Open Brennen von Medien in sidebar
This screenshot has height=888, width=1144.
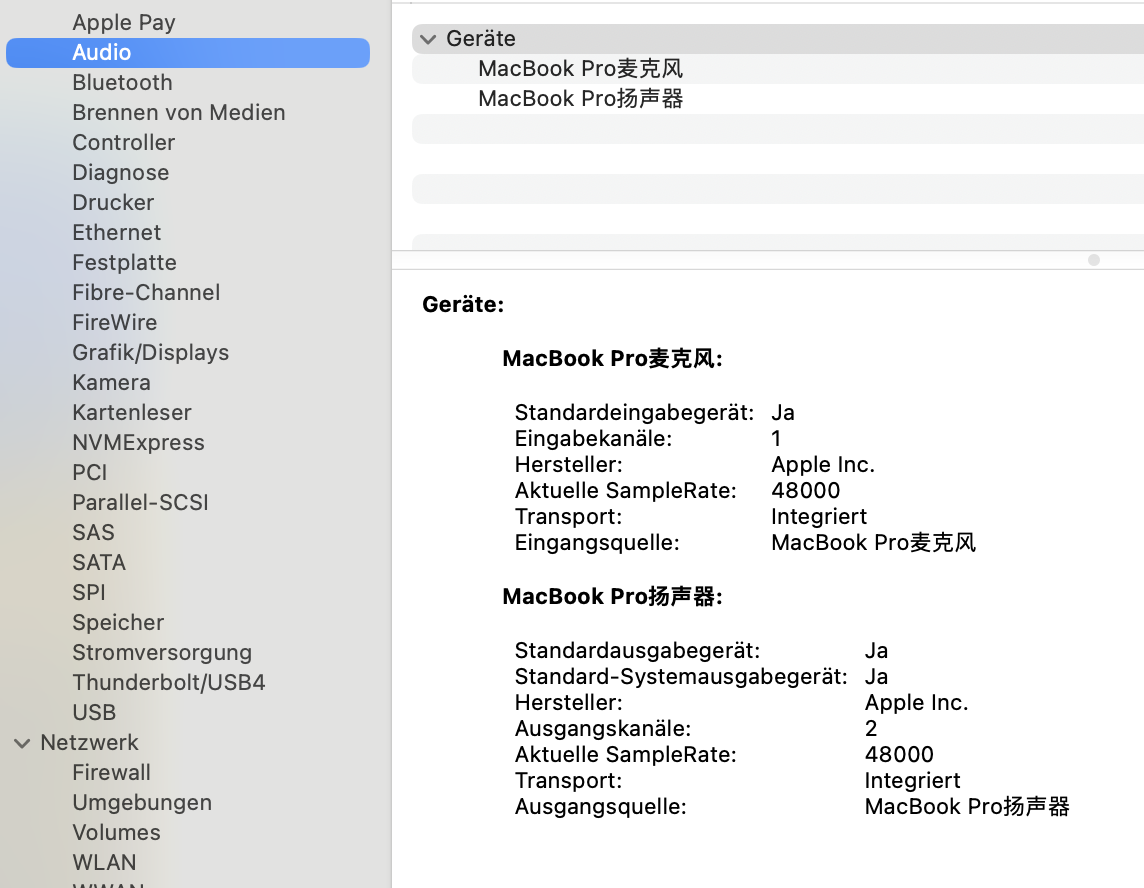179,112
